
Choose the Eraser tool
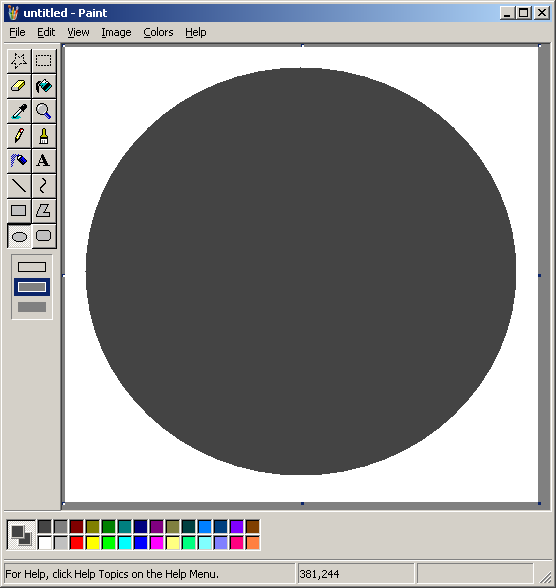coord(19,86)
